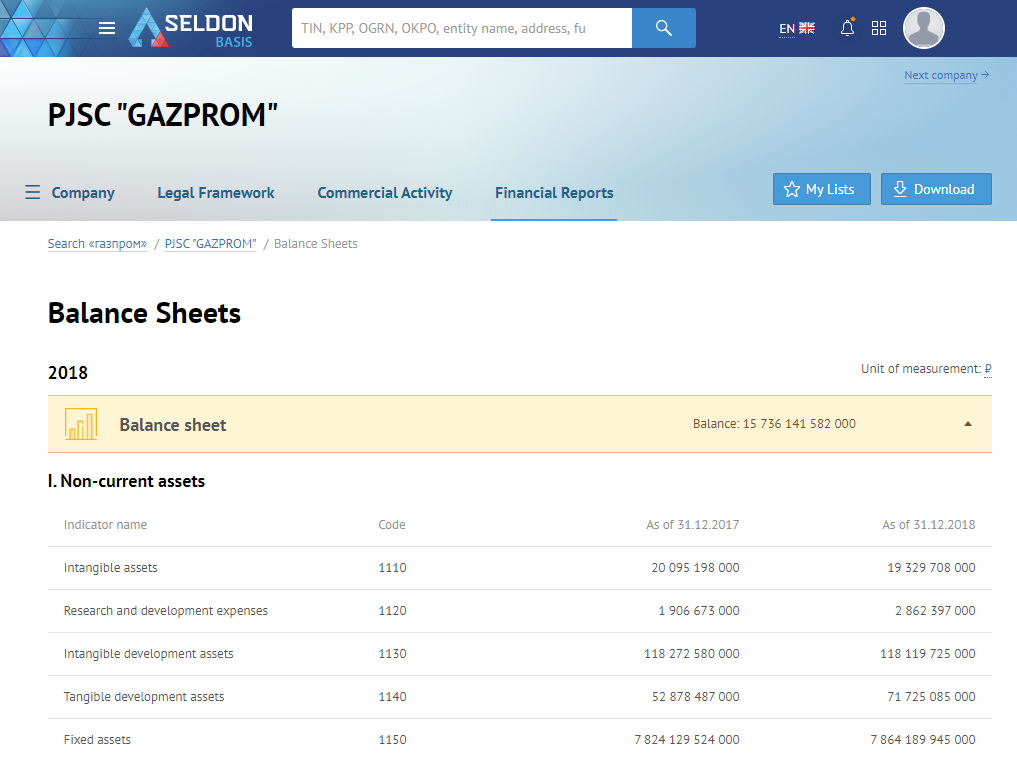Click code 1110 cell
The image size is (1017, 761).
392,568
